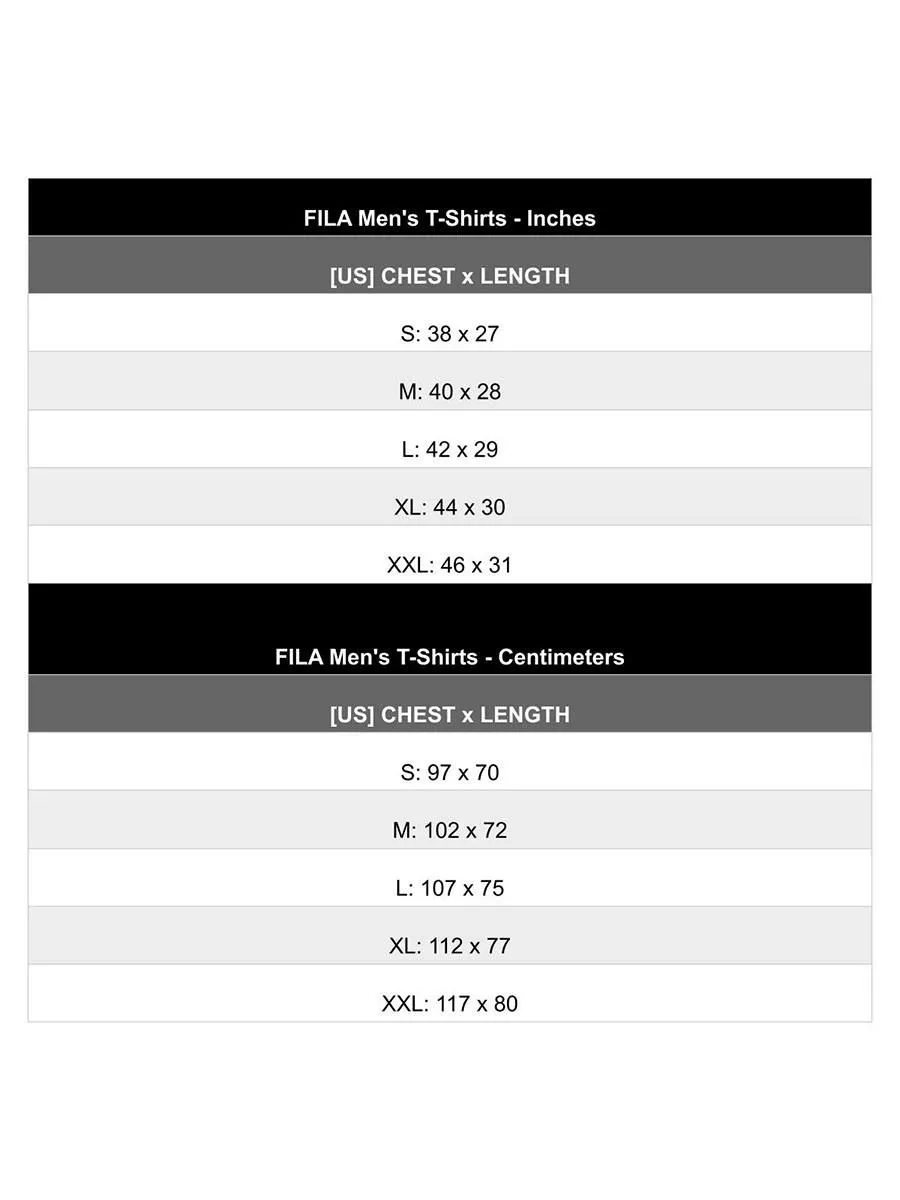Select the 'M: 102 x 72' row

click(449, 831)
